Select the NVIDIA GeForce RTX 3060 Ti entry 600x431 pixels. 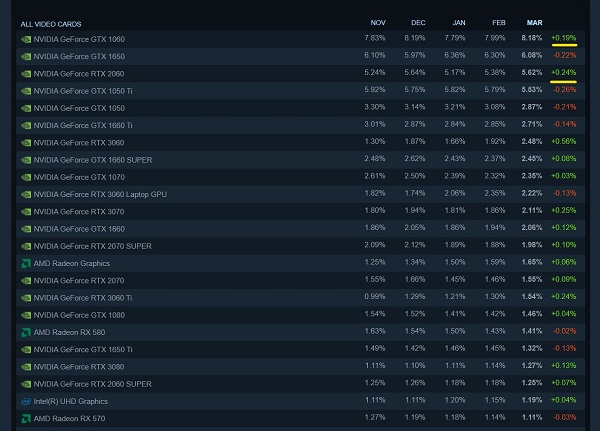pyautogui.click(x=83, y=298)
